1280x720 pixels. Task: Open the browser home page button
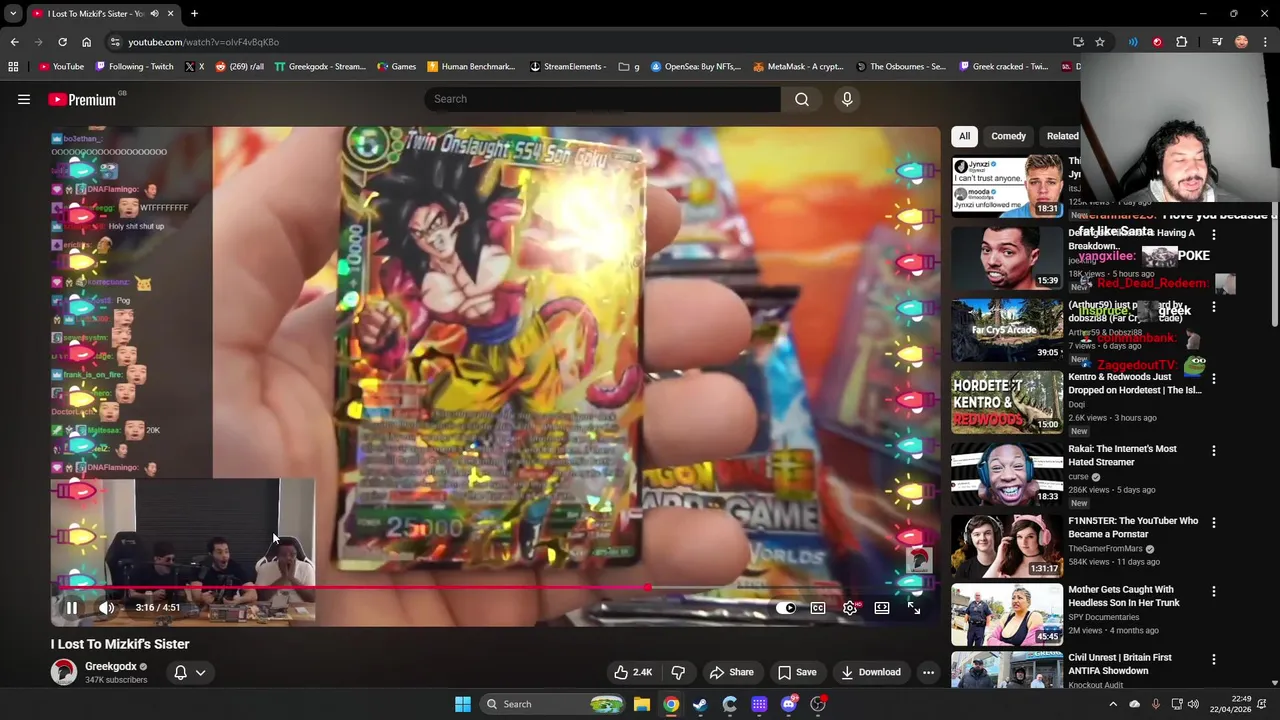click(86, 42)
